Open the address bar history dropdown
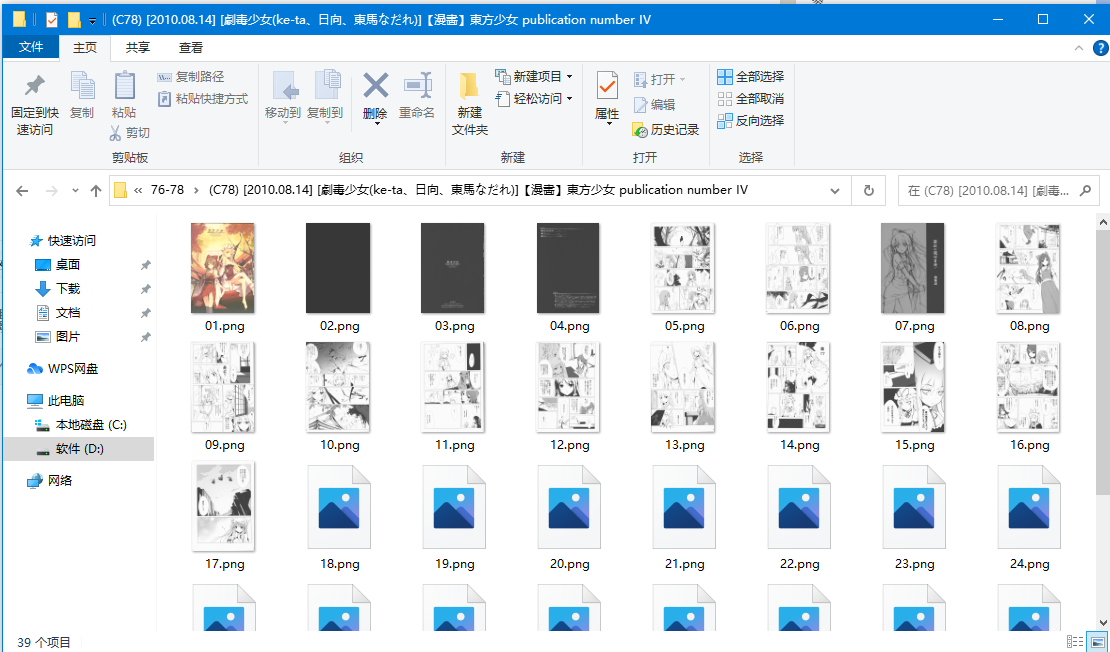 834,190
